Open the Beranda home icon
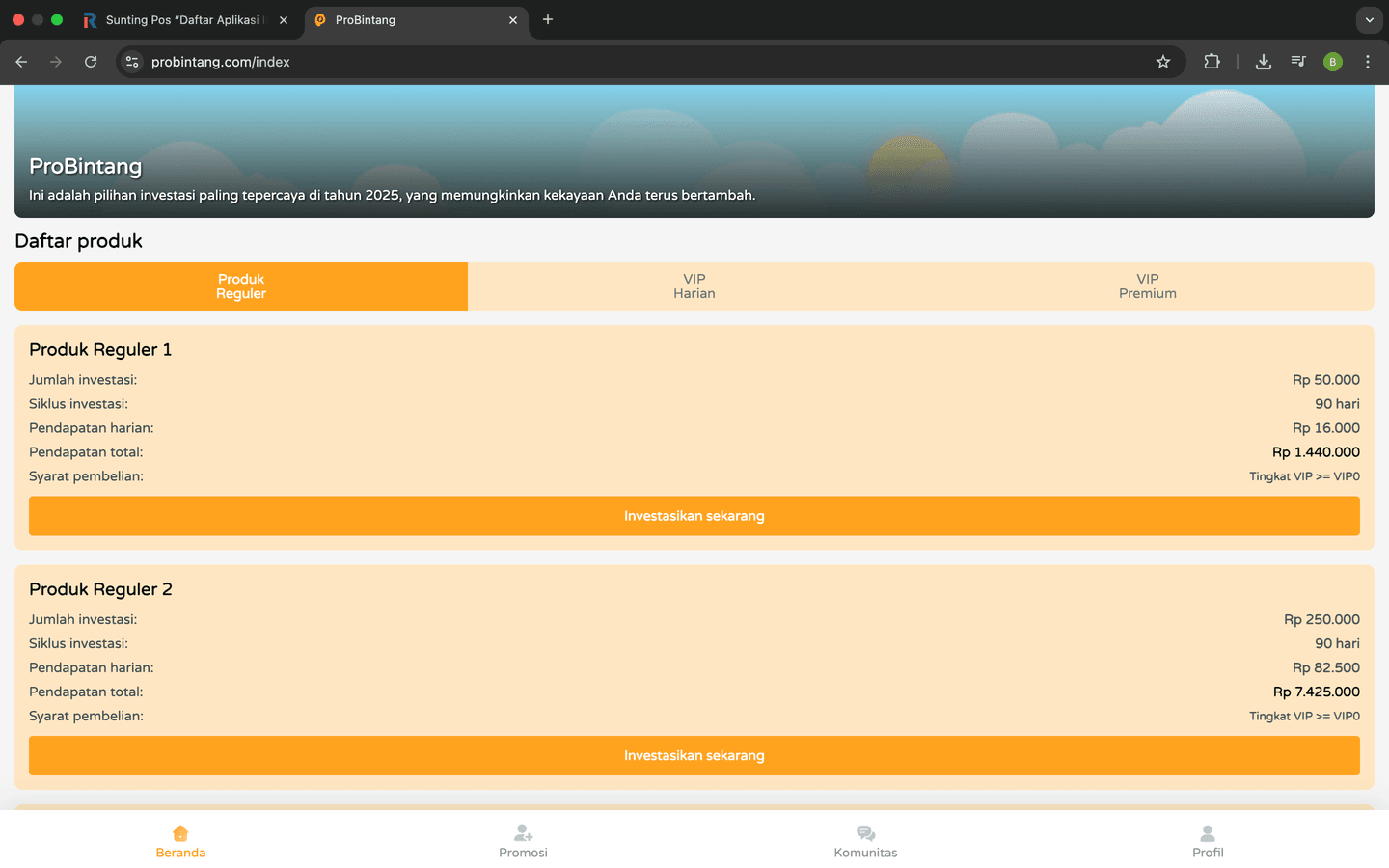The image size is (1389, 868). coord(180,833)
